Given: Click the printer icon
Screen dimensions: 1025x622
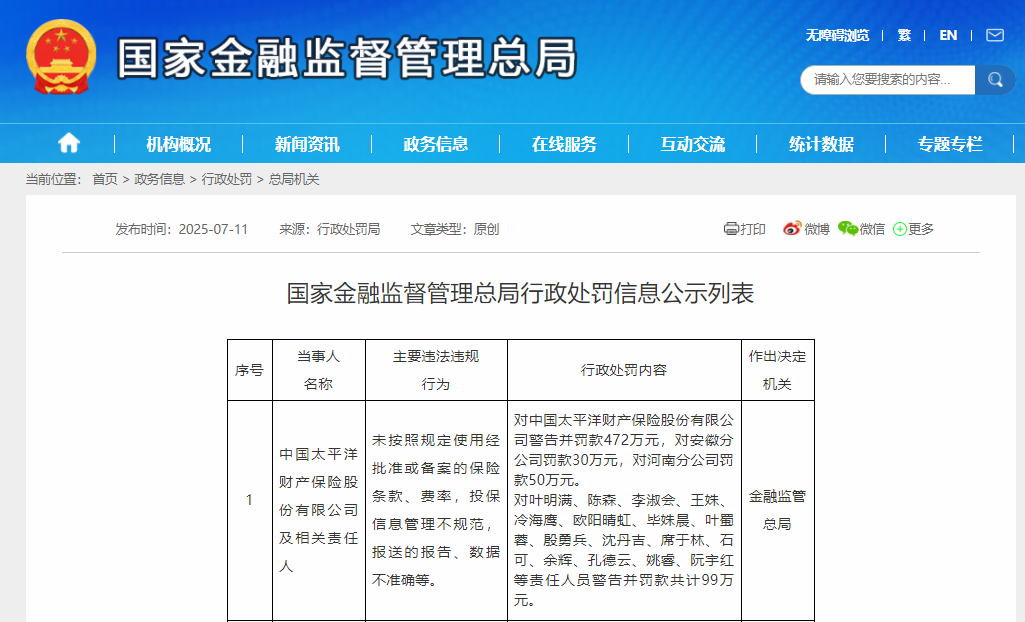Looking at the screenshot, I should 731,229.
